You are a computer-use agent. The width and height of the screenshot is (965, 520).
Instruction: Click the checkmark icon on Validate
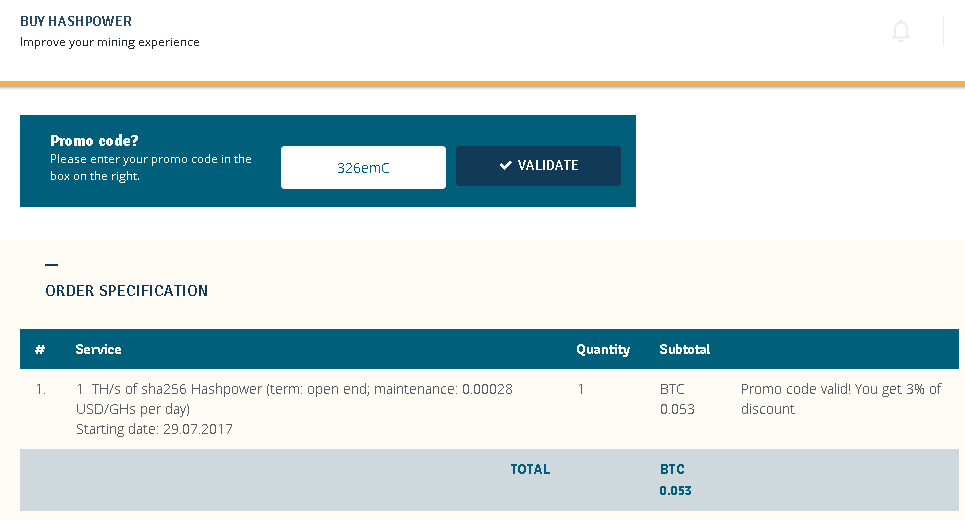point(506,166)
